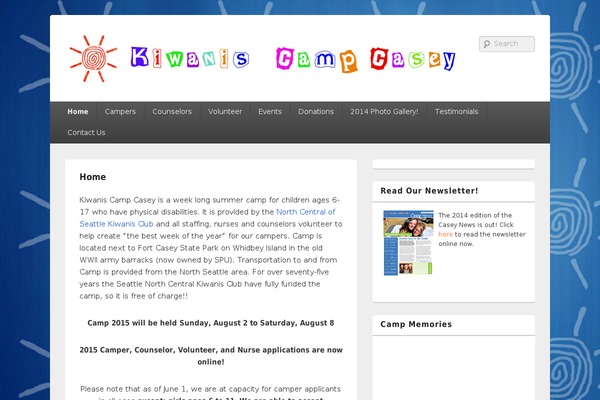Image resolution: width=600 pixels, height=400 pixels.
Task: Click the orange 'here' newsletter link
Action: pyautogui.click(x=445, y=234)
